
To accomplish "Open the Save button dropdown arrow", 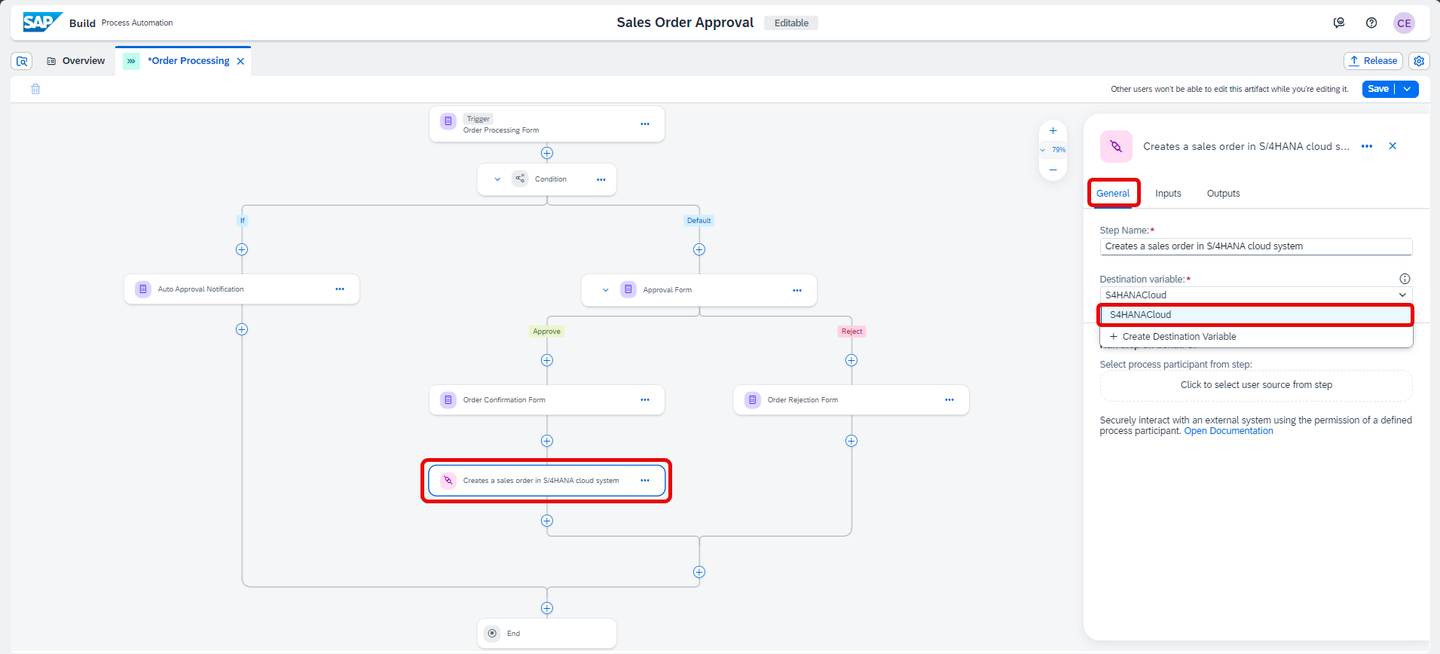I will click(x=1408, y=89).
